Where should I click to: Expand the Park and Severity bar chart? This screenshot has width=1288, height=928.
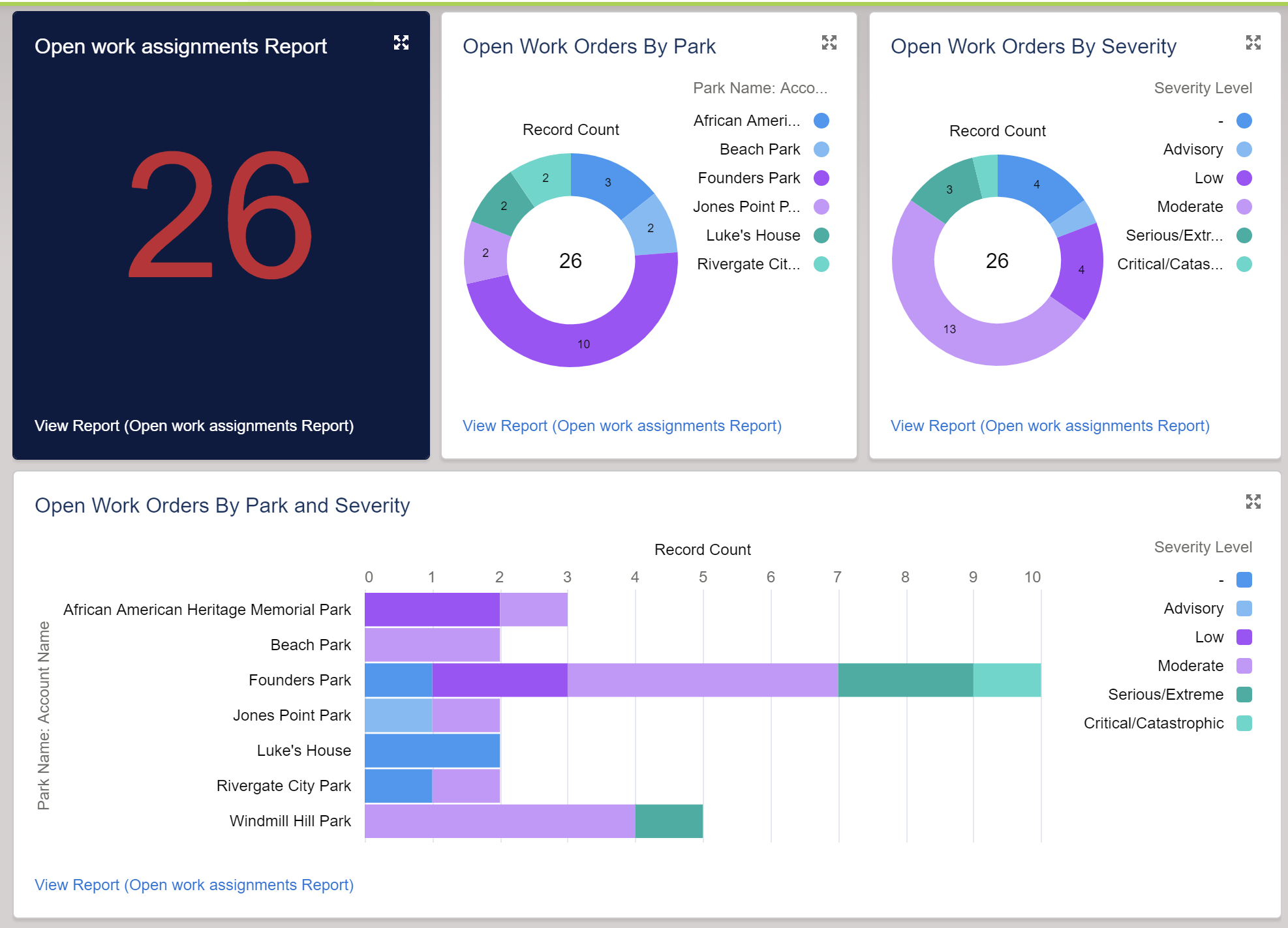coord(1253,501)
